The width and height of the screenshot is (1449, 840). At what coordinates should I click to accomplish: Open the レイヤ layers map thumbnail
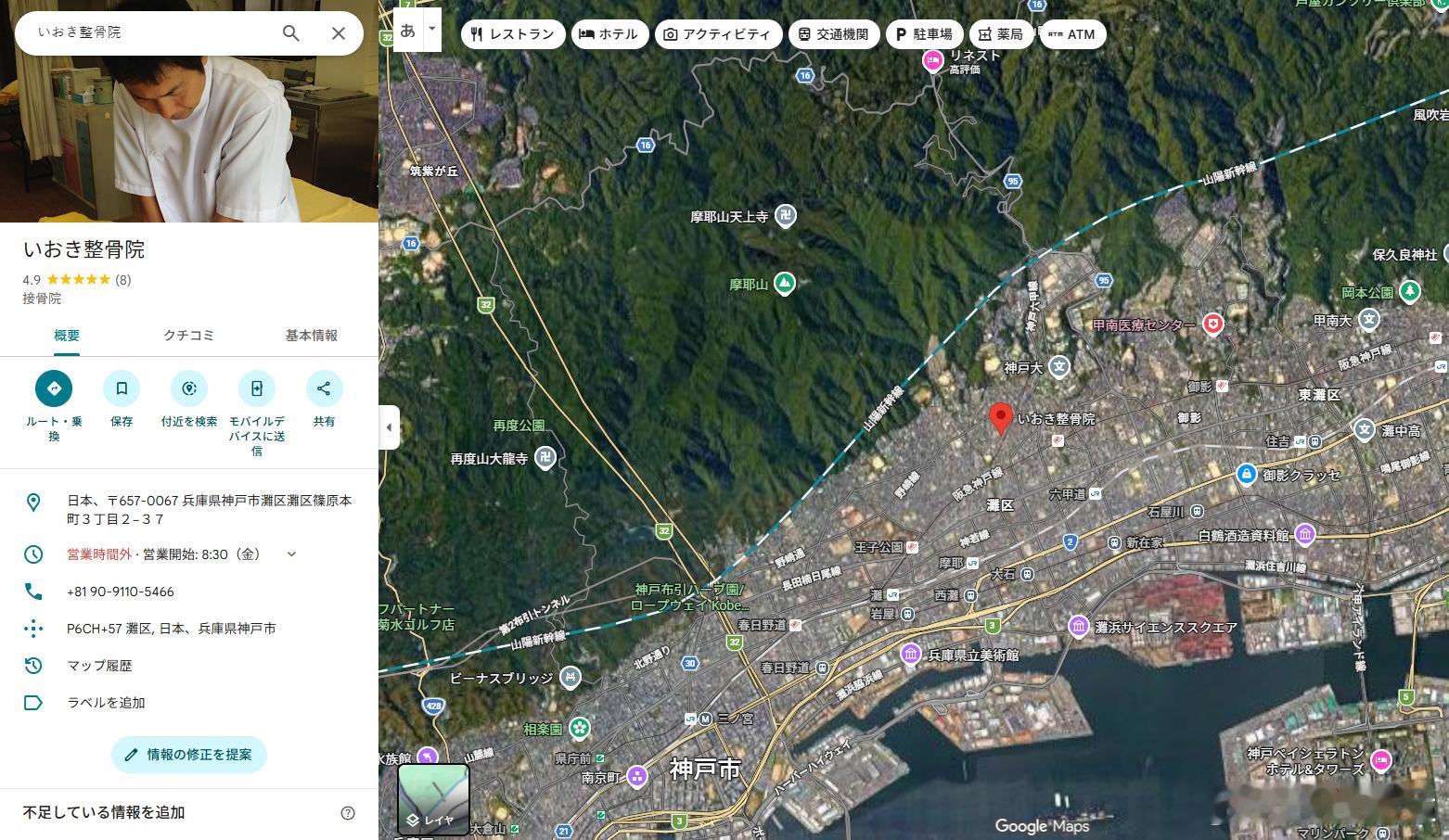coord(433,799)
